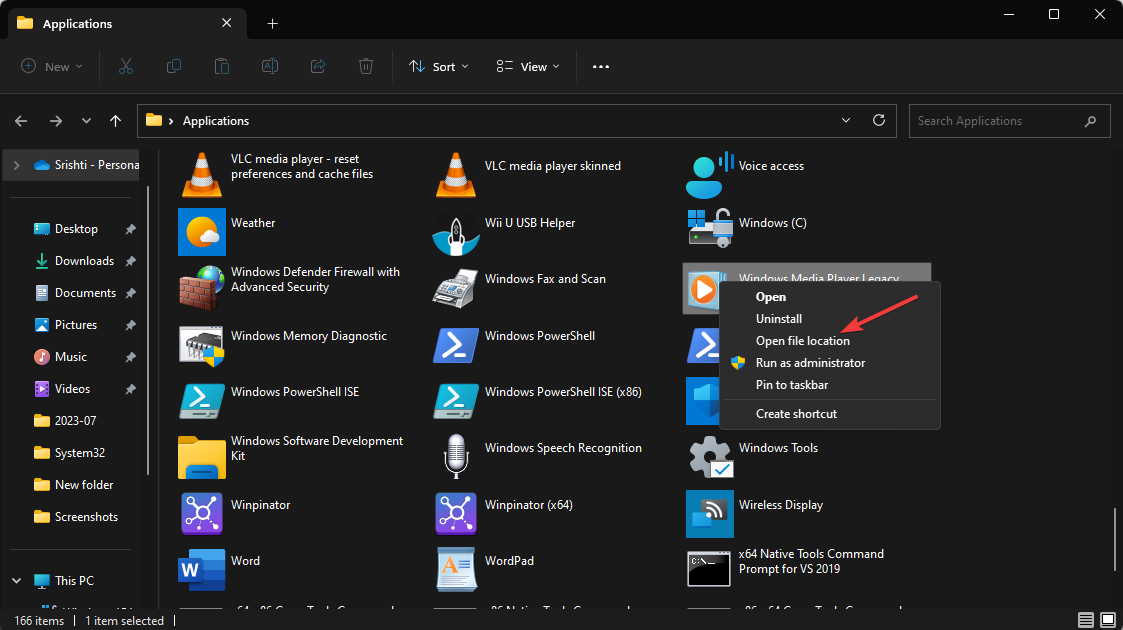
Task: Open the Videos sidebar folder
Action: (72, 389)
